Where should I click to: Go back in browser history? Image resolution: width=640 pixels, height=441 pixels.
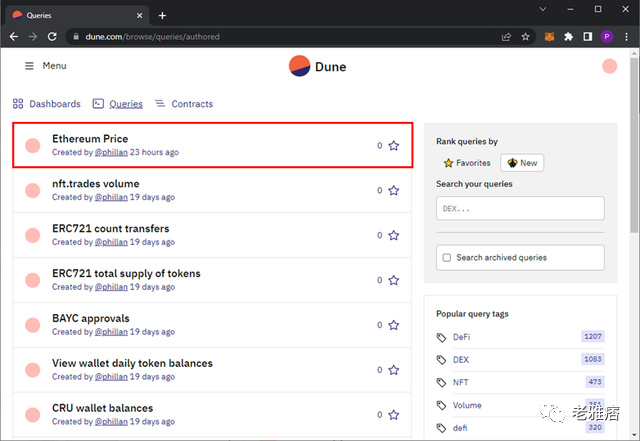pos(13,37)
